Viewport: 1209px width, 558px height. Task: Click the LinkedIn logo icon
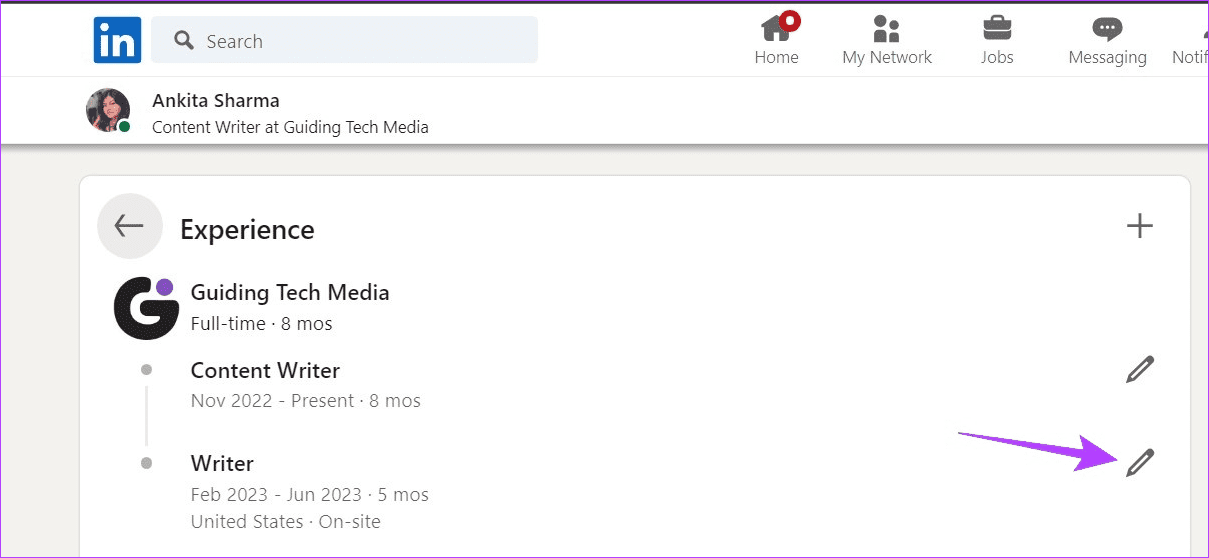click(117, 40)
